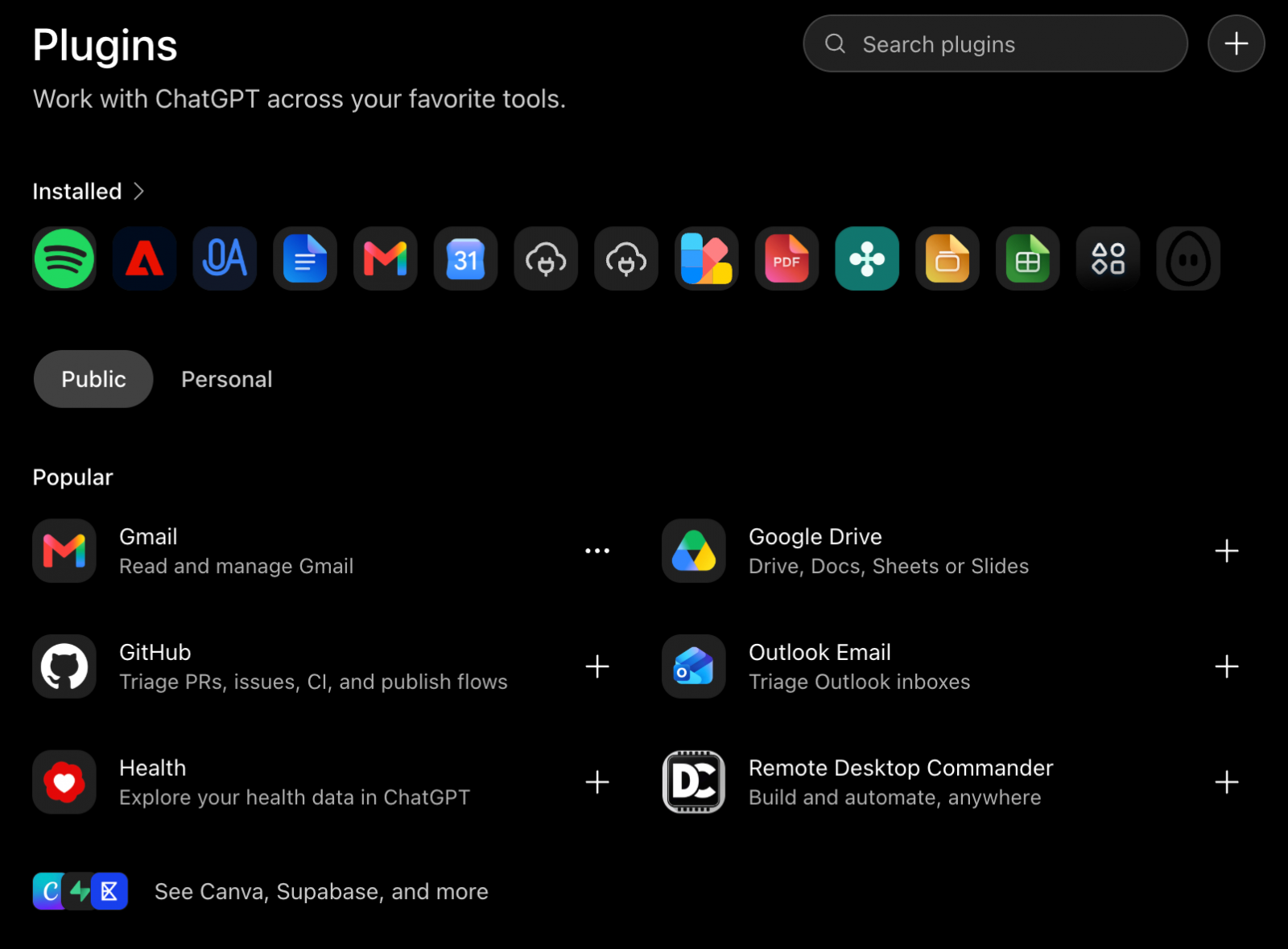Click the Popular section heading
Screen dimensions: 1288x949
pos(72,477)
